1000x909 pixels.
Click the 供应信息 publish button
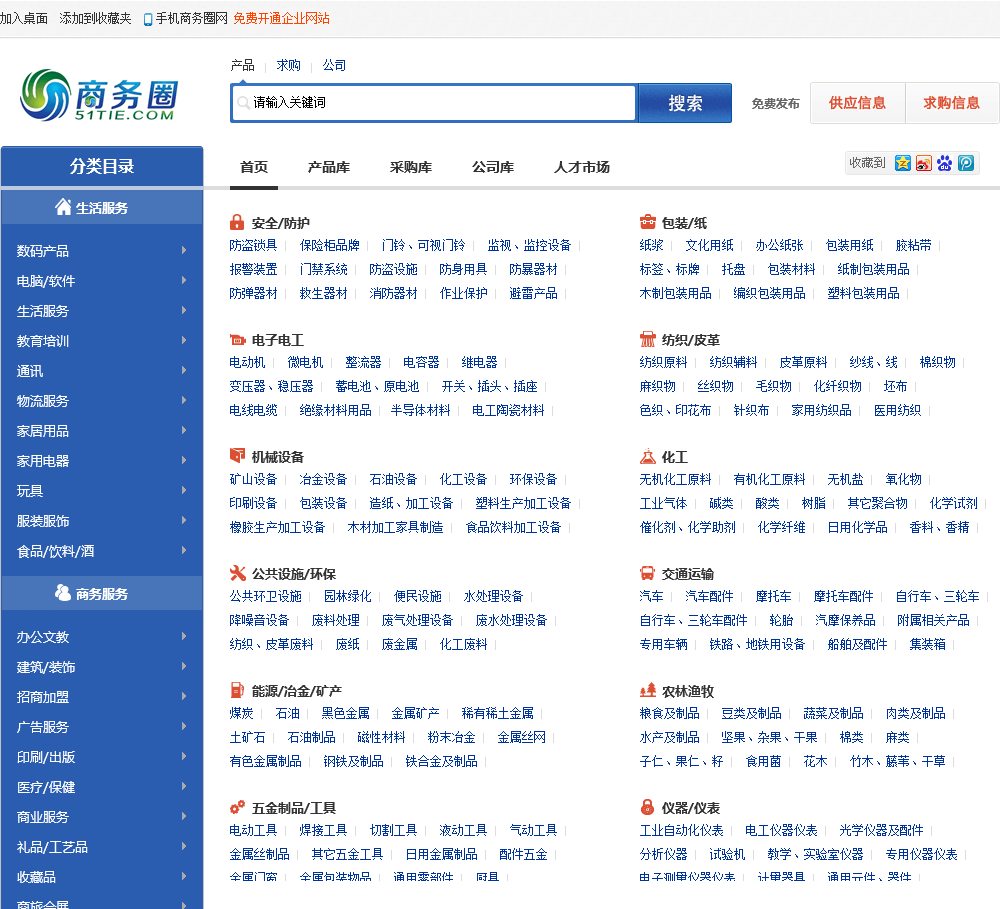coord(857,103)
